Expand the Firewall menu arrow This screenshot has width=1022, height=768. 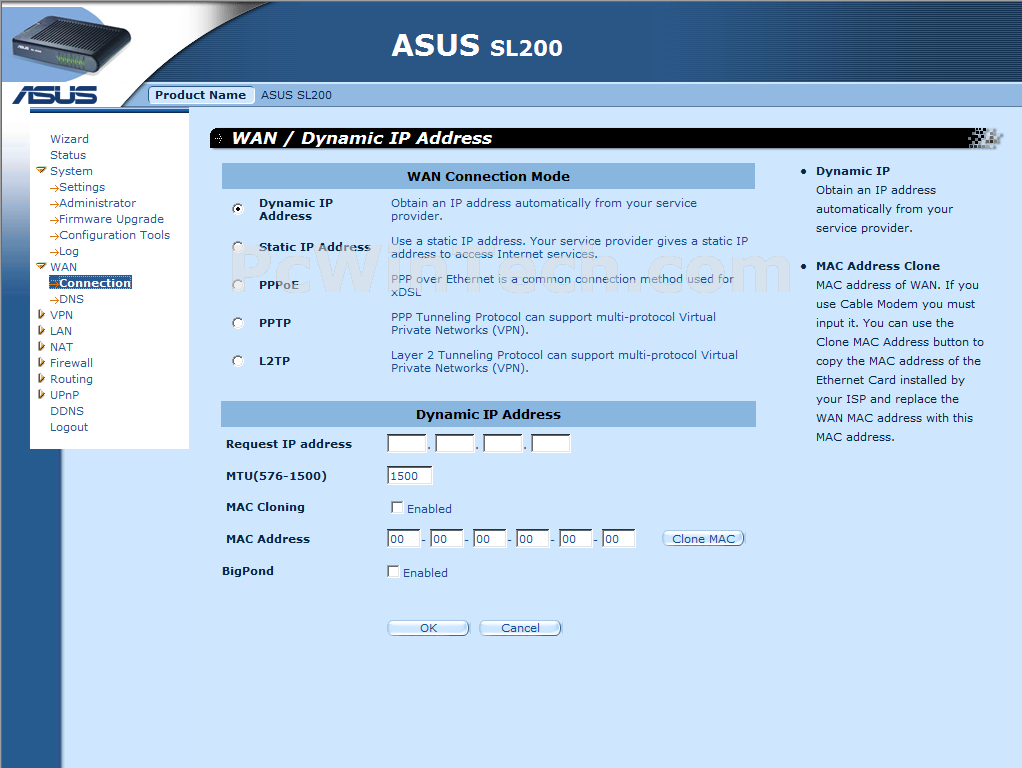click(x=41, y=362)
